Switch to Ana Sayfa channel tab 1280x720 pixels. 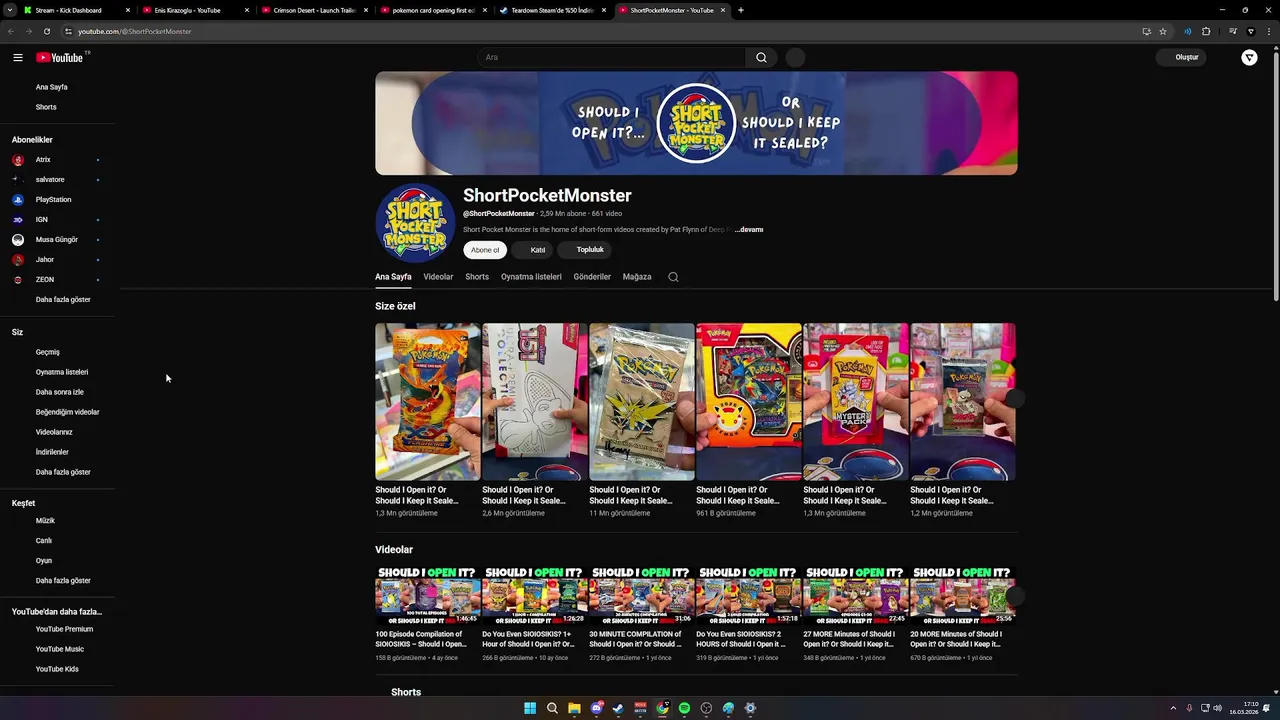tap(393, 277)
